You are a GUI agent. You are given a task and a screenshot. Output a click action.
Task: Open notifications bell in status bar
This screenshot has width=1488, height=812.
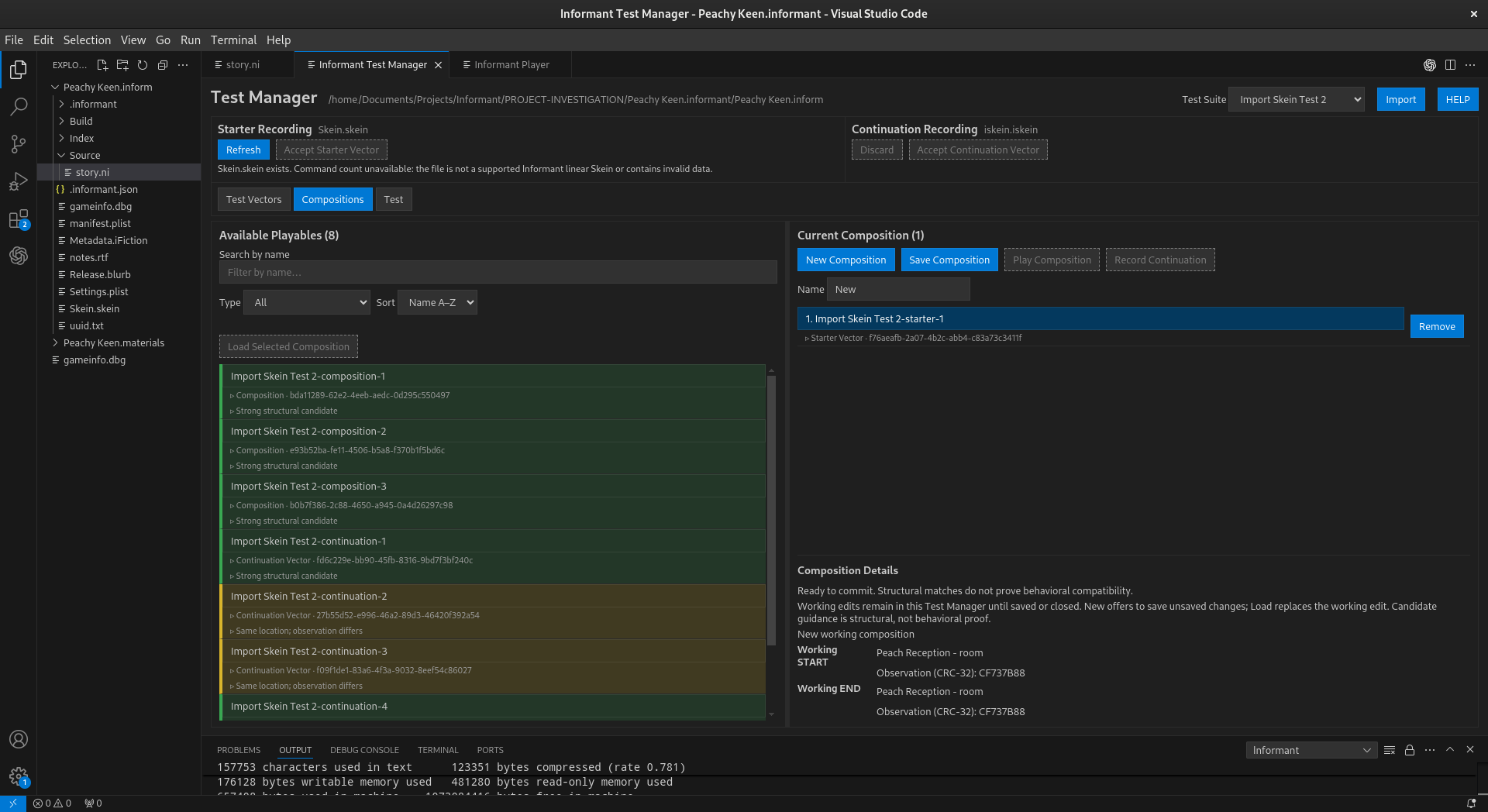coord(1471,803)
